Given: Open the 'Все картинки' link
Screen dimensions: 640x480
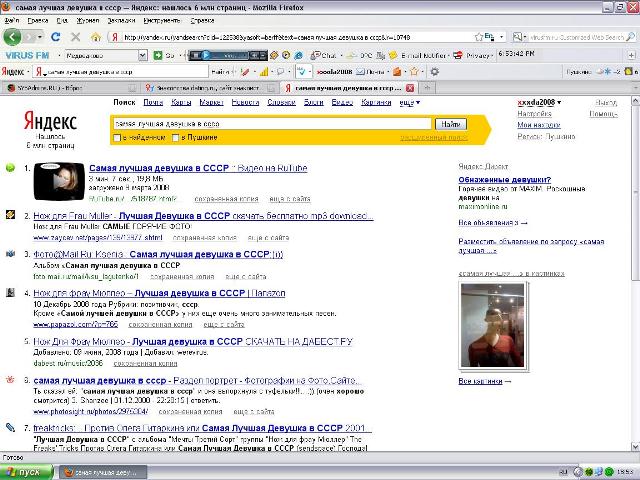Looking at the screenshot, I should pos(480,381).
